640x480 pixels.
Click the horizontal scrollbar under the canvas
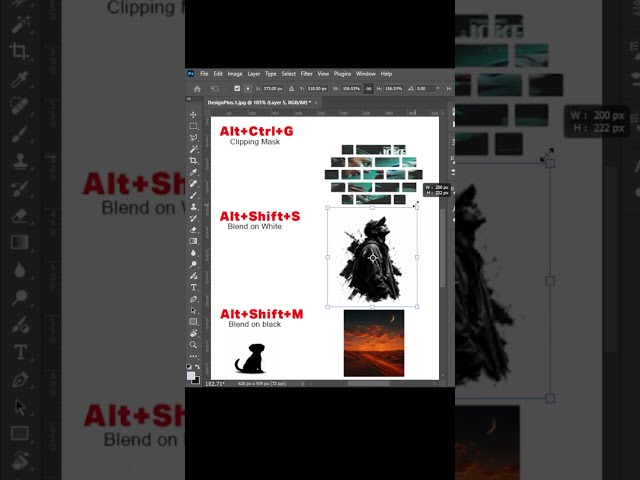pyautogui.click(x=369, y=384)
